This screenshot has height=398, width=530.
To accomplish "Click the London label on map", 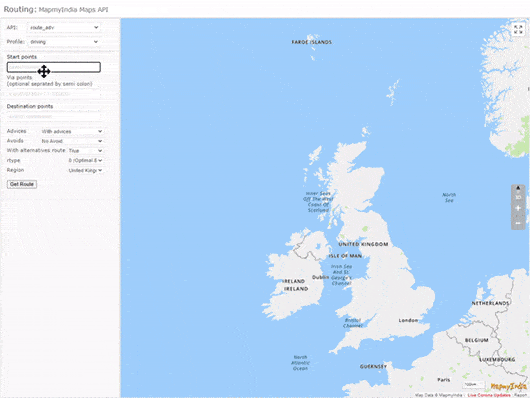I will pyautogui.click(x=408, y=320).
